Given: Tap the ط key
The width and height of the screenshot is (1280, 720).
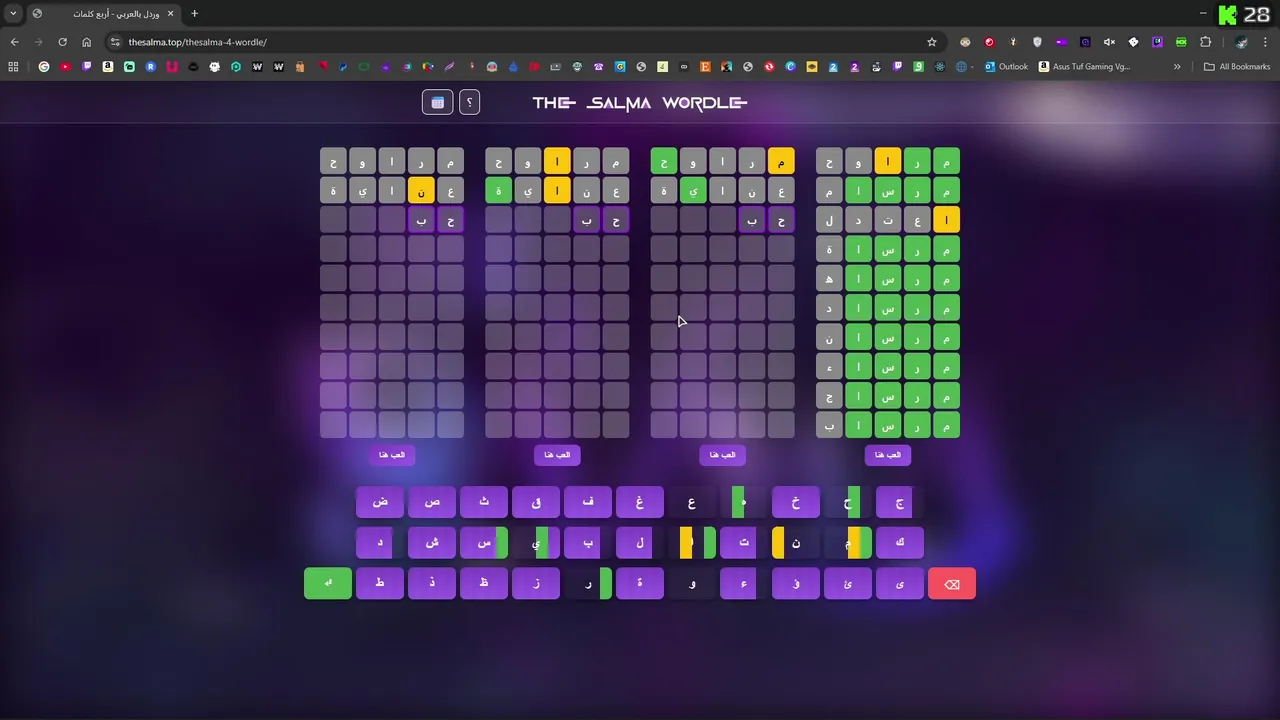Looking at the screenshot, I should (x=380, y=584).
